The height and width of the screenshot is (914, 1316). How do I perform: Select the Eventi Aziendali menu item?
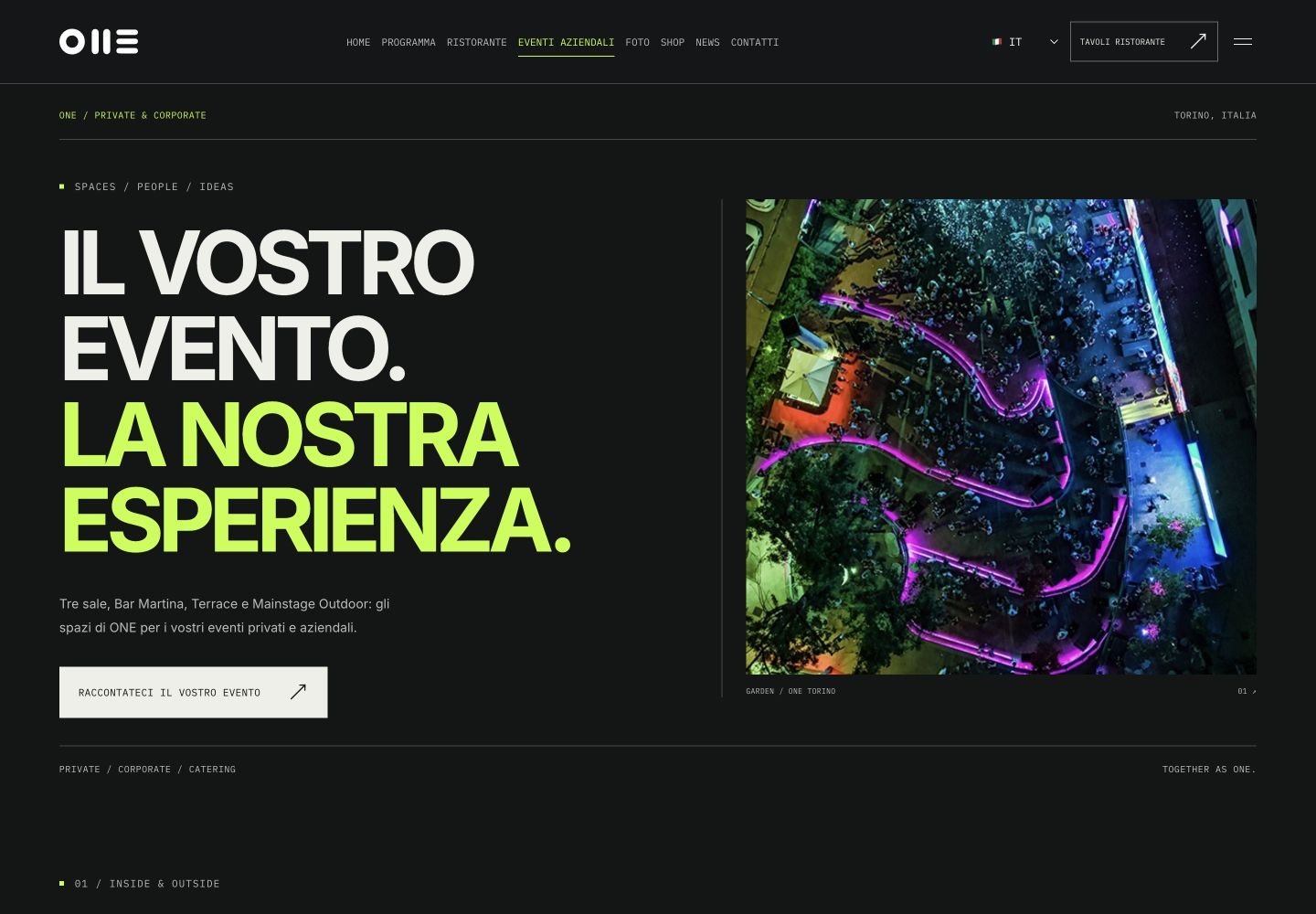tap(566, 42)
